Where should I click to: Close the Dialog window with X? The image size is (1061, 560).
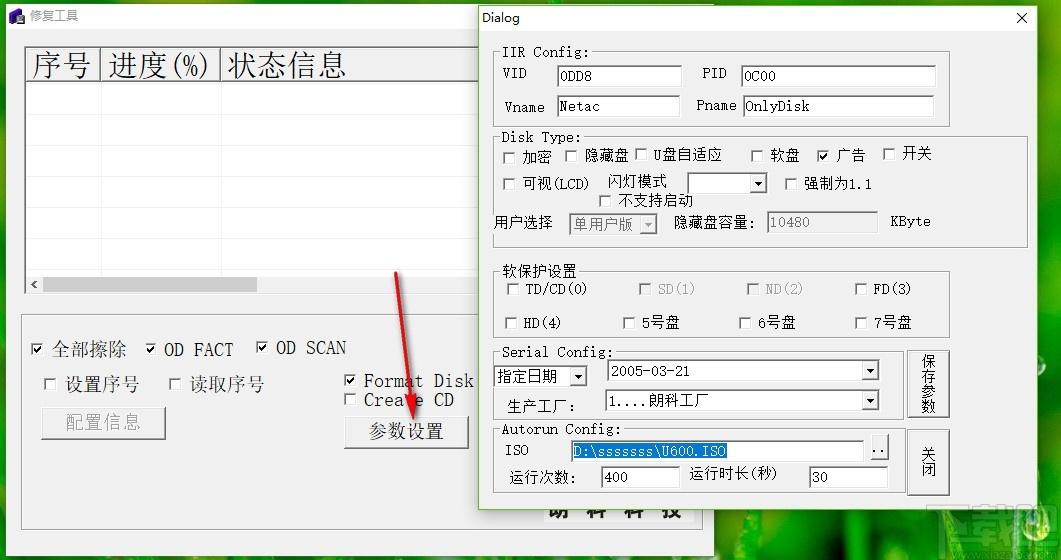[1022, 18]
